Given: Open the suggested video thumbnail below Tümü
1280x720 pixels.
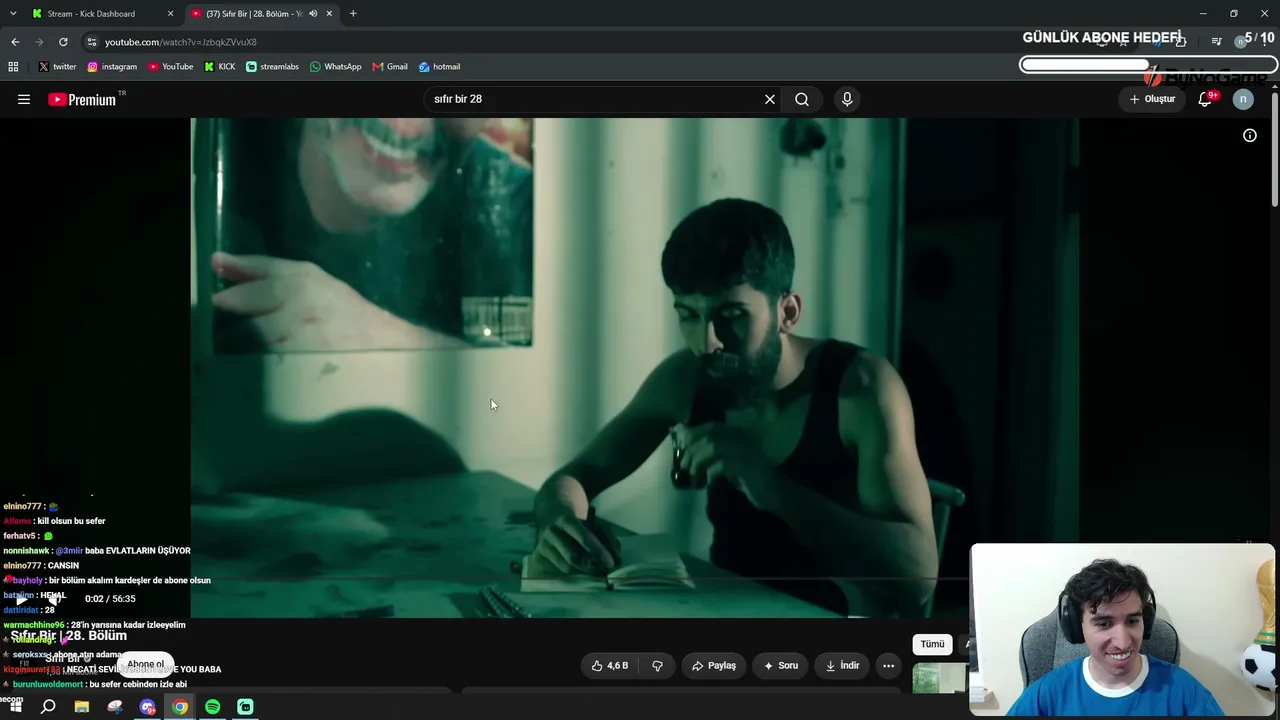Looking at the screenshot, I should [x=940, y=678].
